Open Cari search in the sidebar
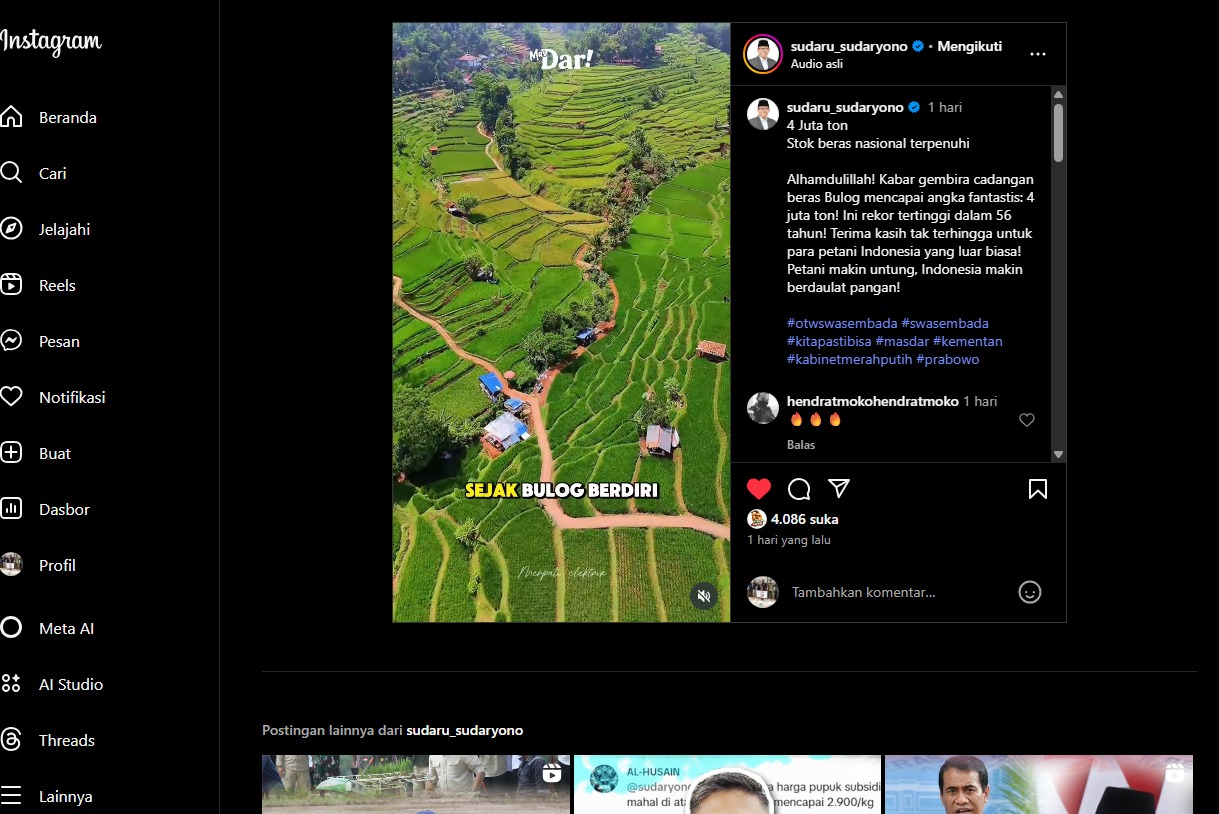Image resolution: width=1219 pixels, height=814 pixels. (x=53, y=173)
